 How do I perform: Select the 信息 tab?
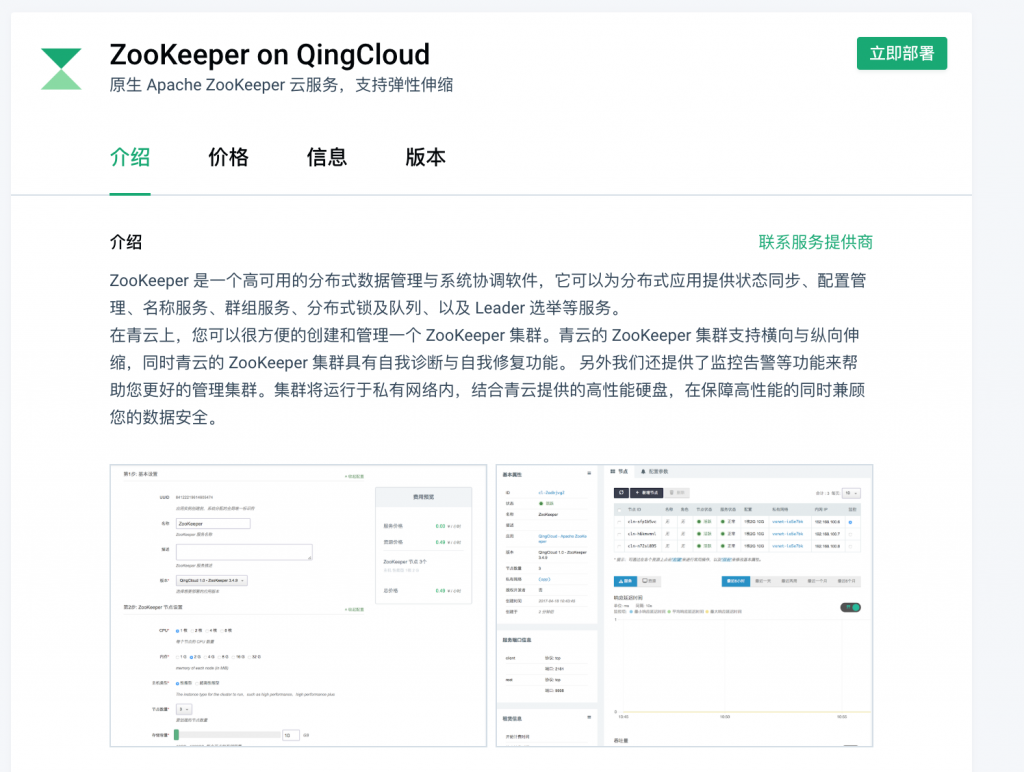(x=327, y=157)
